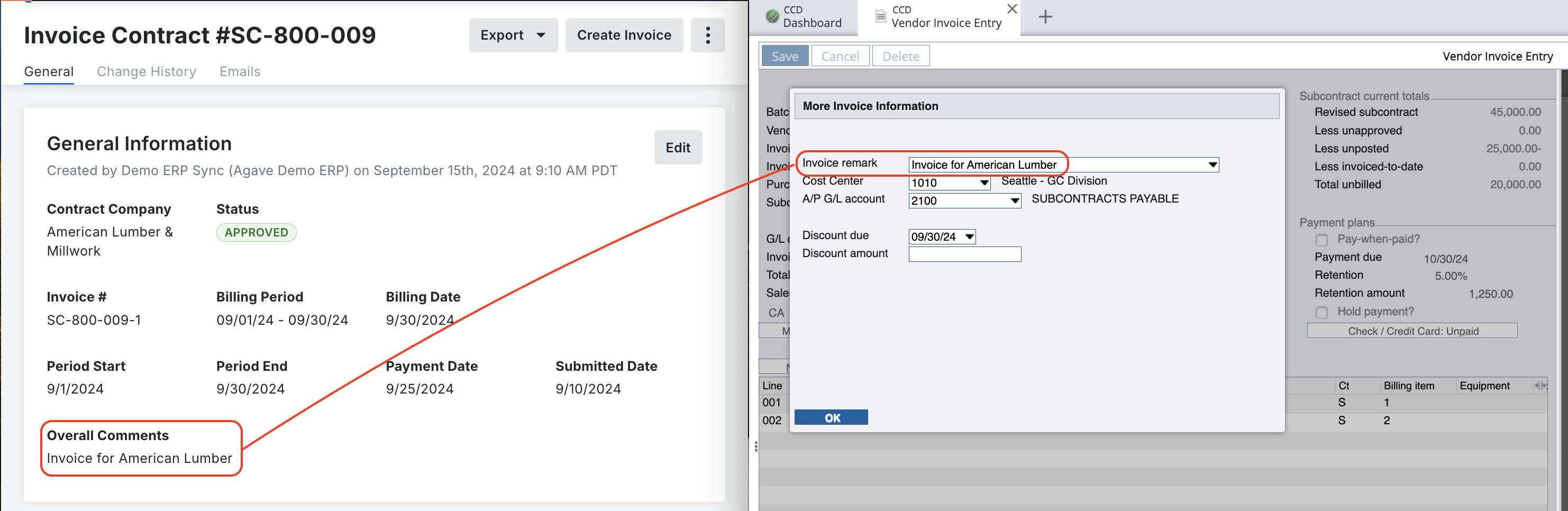Click the Retention amount 1,250.00
The image size is (1568, 511).
coord(1490,294)
